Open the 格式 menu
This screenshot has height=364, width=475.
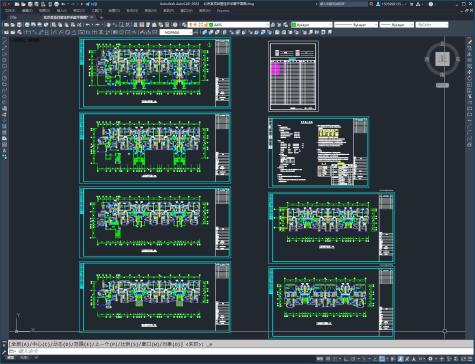tap(79, 11)
